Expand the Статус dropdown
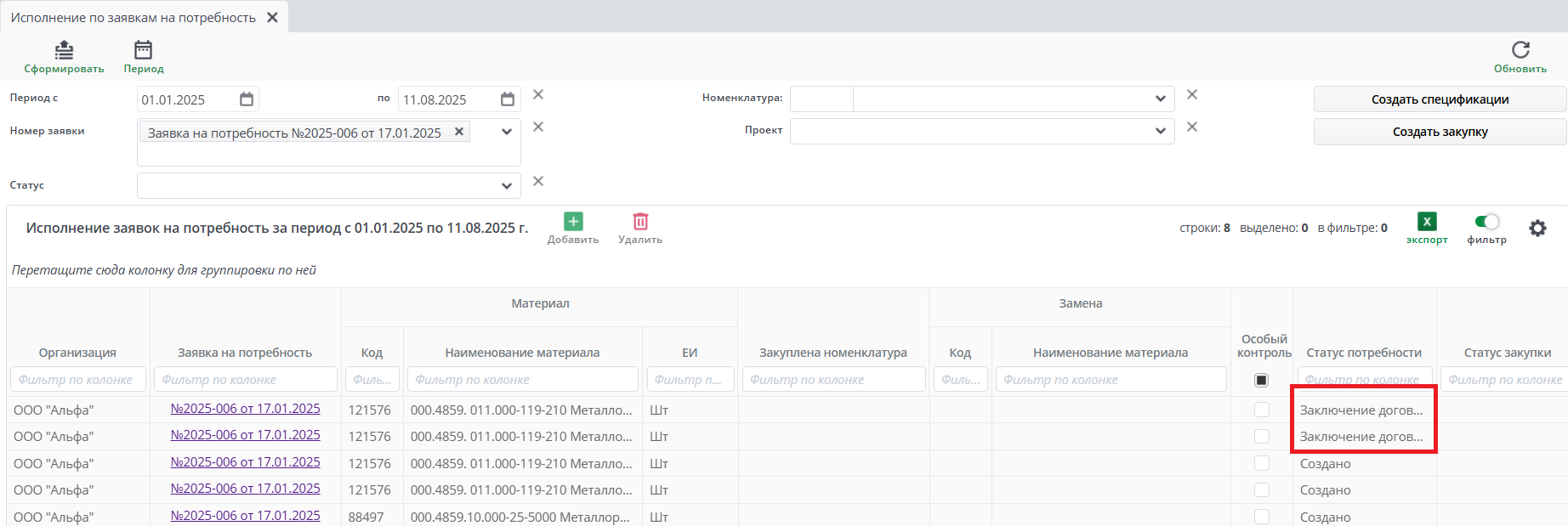 coord(507,186)
